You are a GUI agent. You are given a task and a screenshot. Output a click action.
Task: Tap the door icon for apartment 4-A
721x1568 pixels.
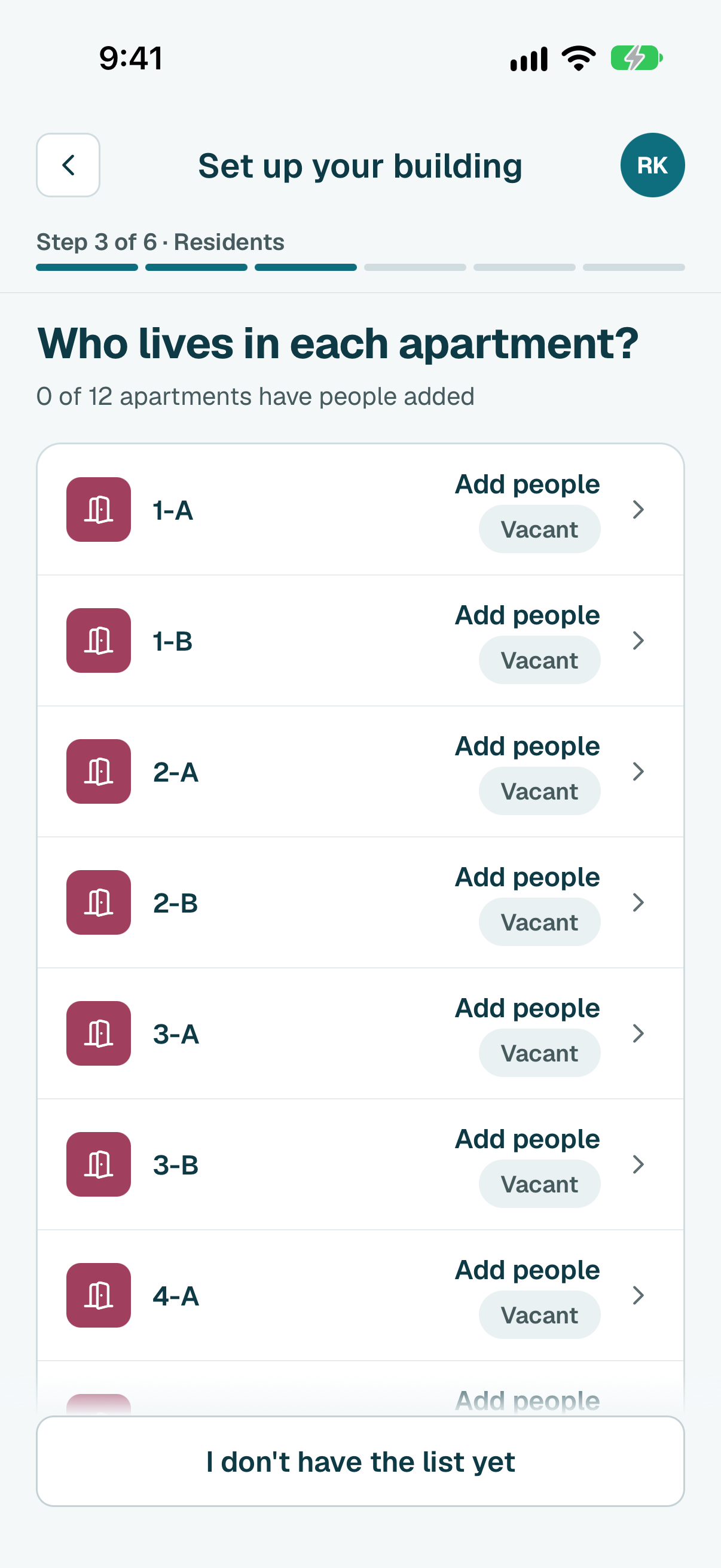(x=99, y=1295)
